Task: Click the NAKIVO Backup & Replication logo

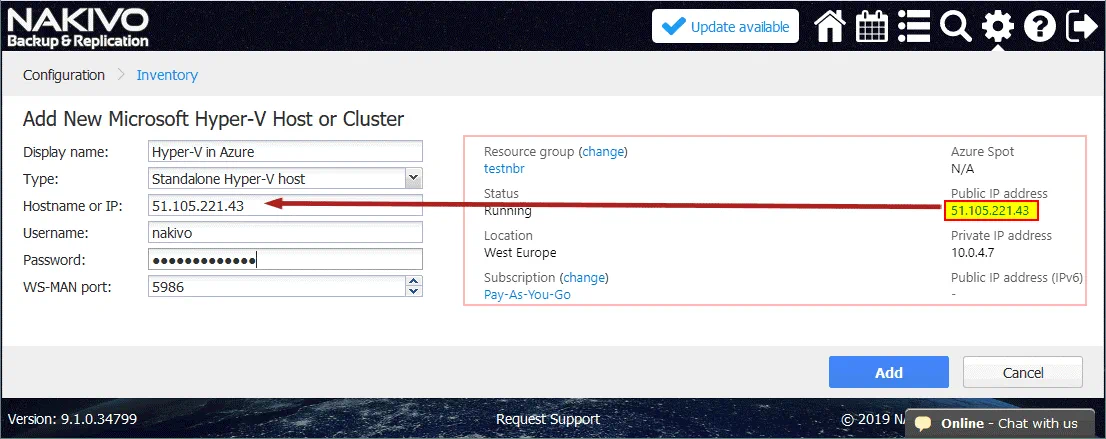Action: [78, 27]
